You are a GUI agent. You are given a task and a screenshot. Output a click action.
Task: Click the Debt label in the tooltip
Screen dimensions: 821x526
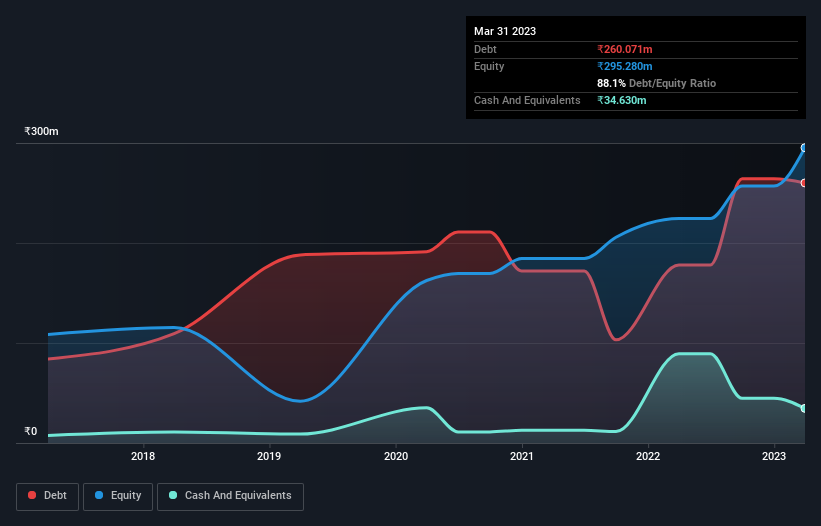(x=485, y=49)
